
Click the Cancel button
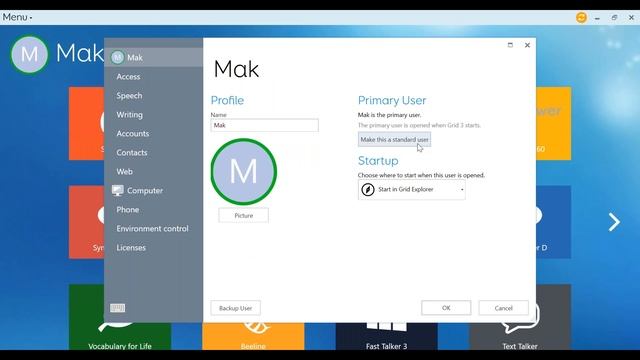503,308
